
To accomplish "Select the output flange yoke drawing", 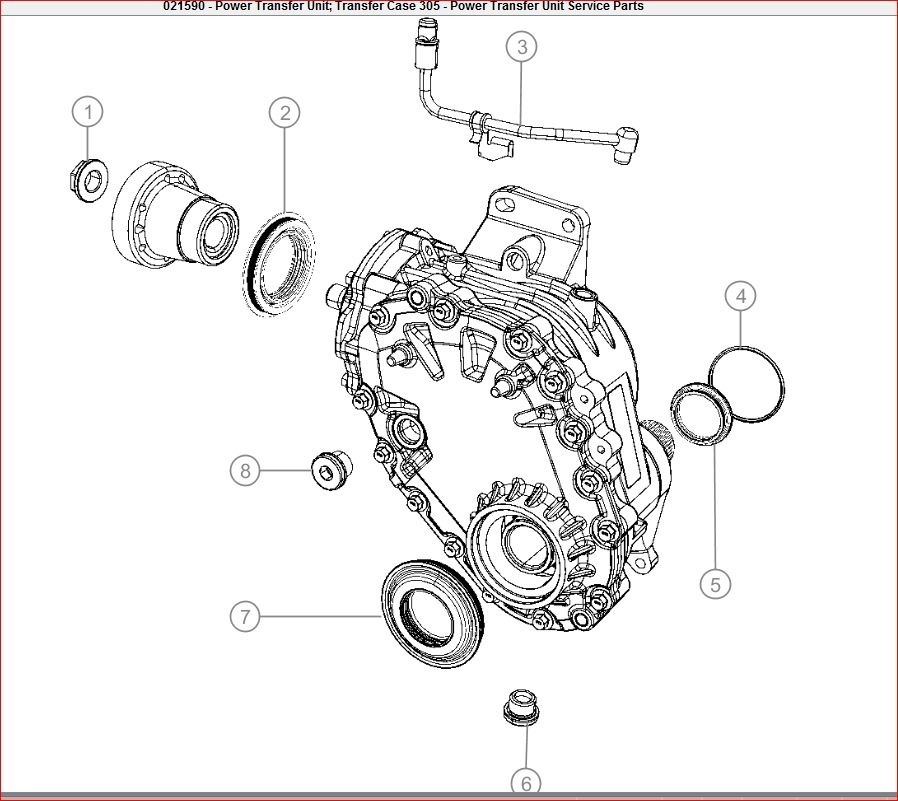I will click(x=175, y=214).
